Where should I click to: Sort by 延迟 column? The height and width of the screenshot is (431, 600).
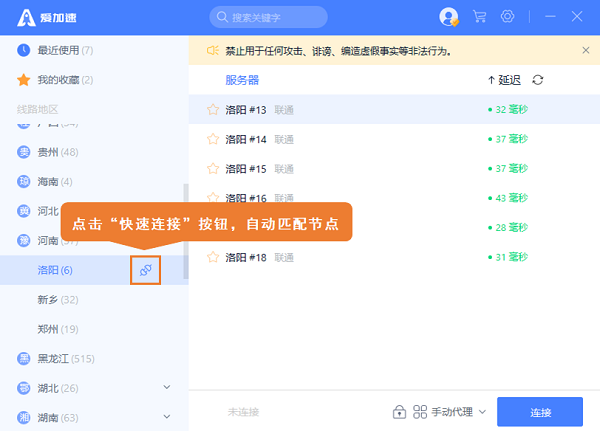[x=504, y=80]
